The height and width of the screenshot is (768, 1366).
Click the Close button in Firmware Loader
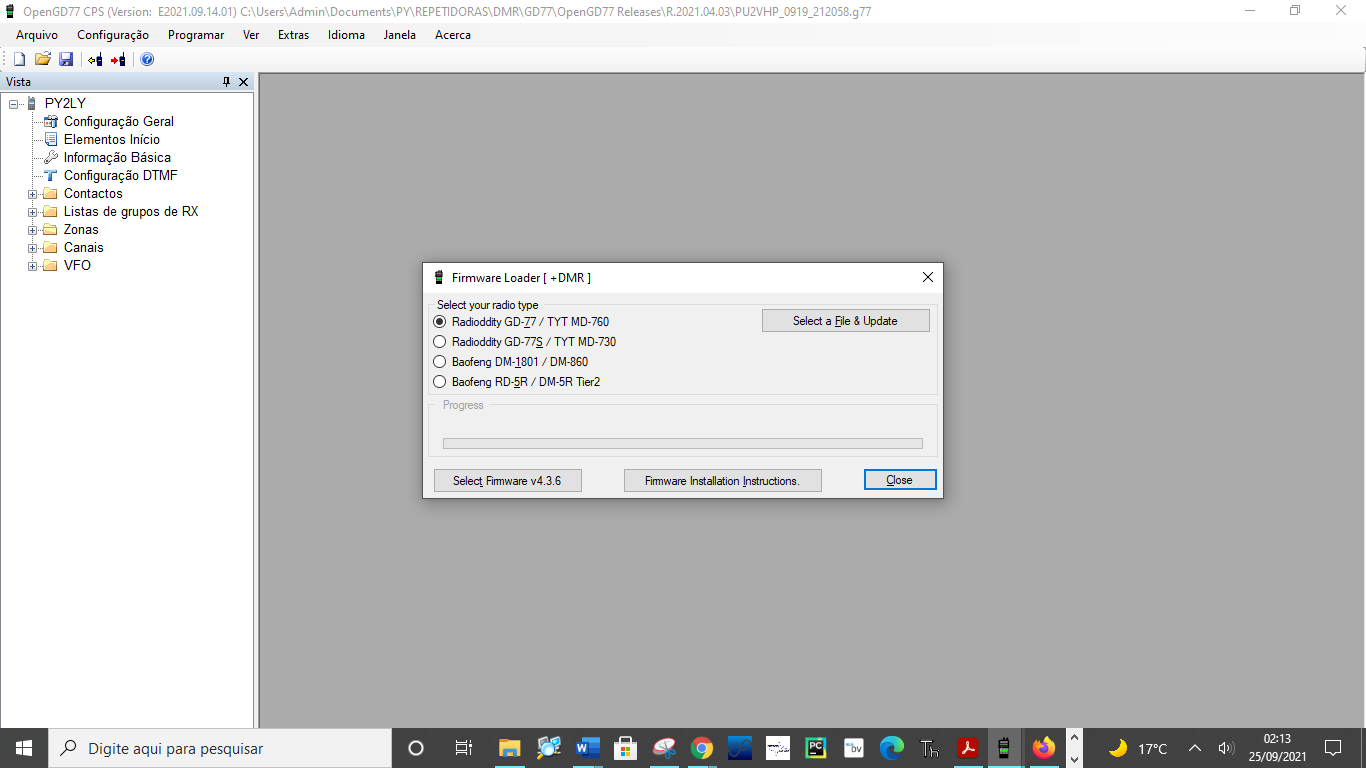(900, 480)
